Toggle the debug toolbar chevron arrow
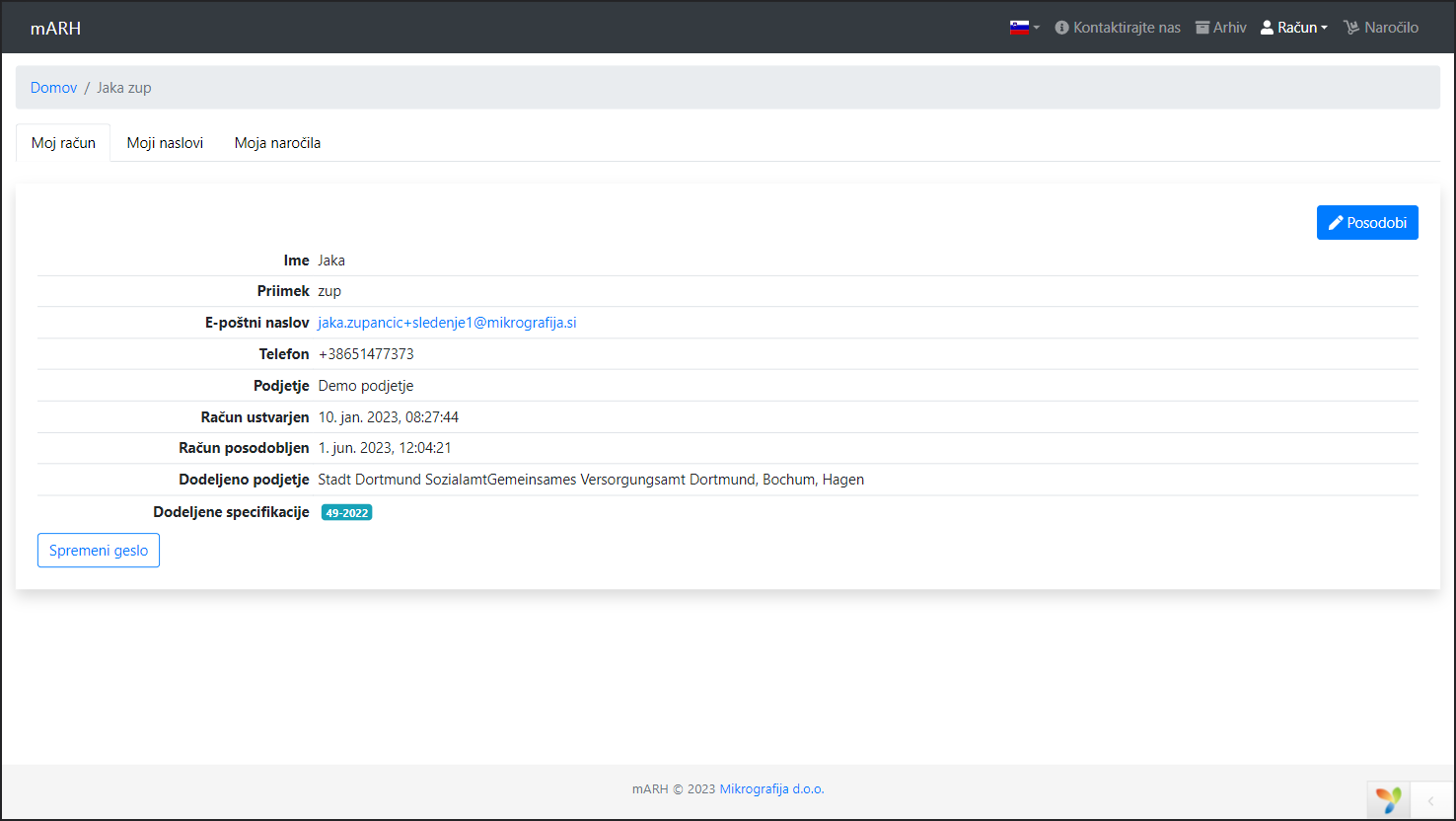 point(1430,800)
